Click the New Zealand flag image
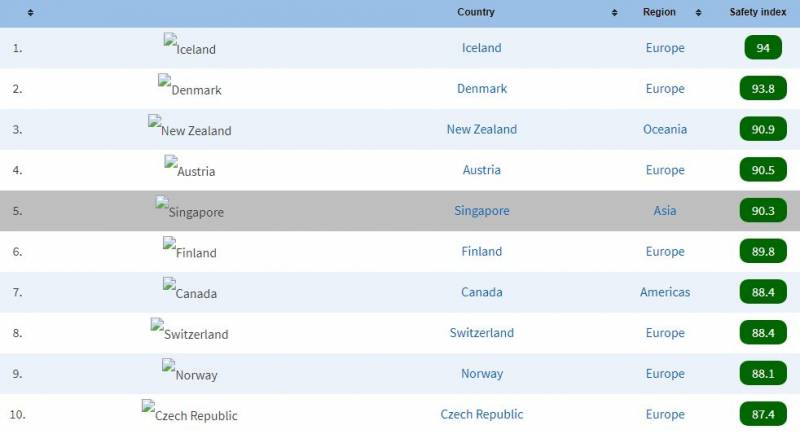 click(x=190, y=129)
